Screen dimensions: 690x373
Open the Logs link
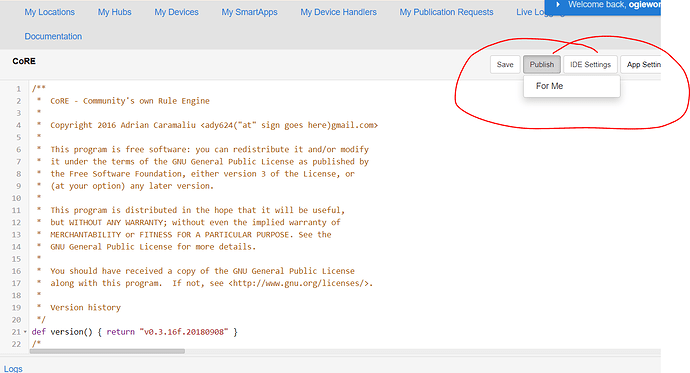click(13, 369)
